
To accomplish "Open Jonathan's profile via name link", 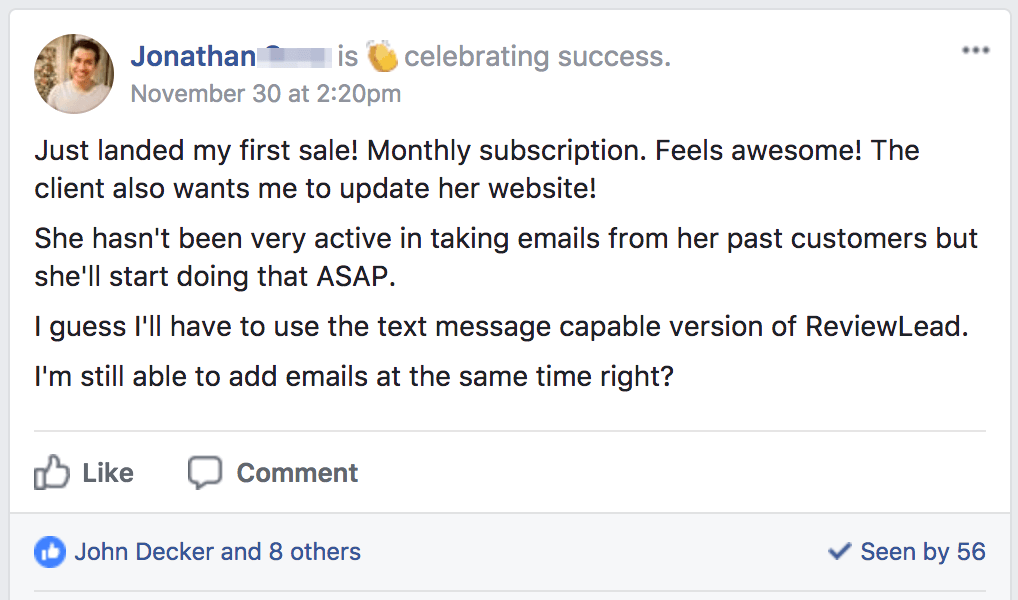I will click(193, 56).
